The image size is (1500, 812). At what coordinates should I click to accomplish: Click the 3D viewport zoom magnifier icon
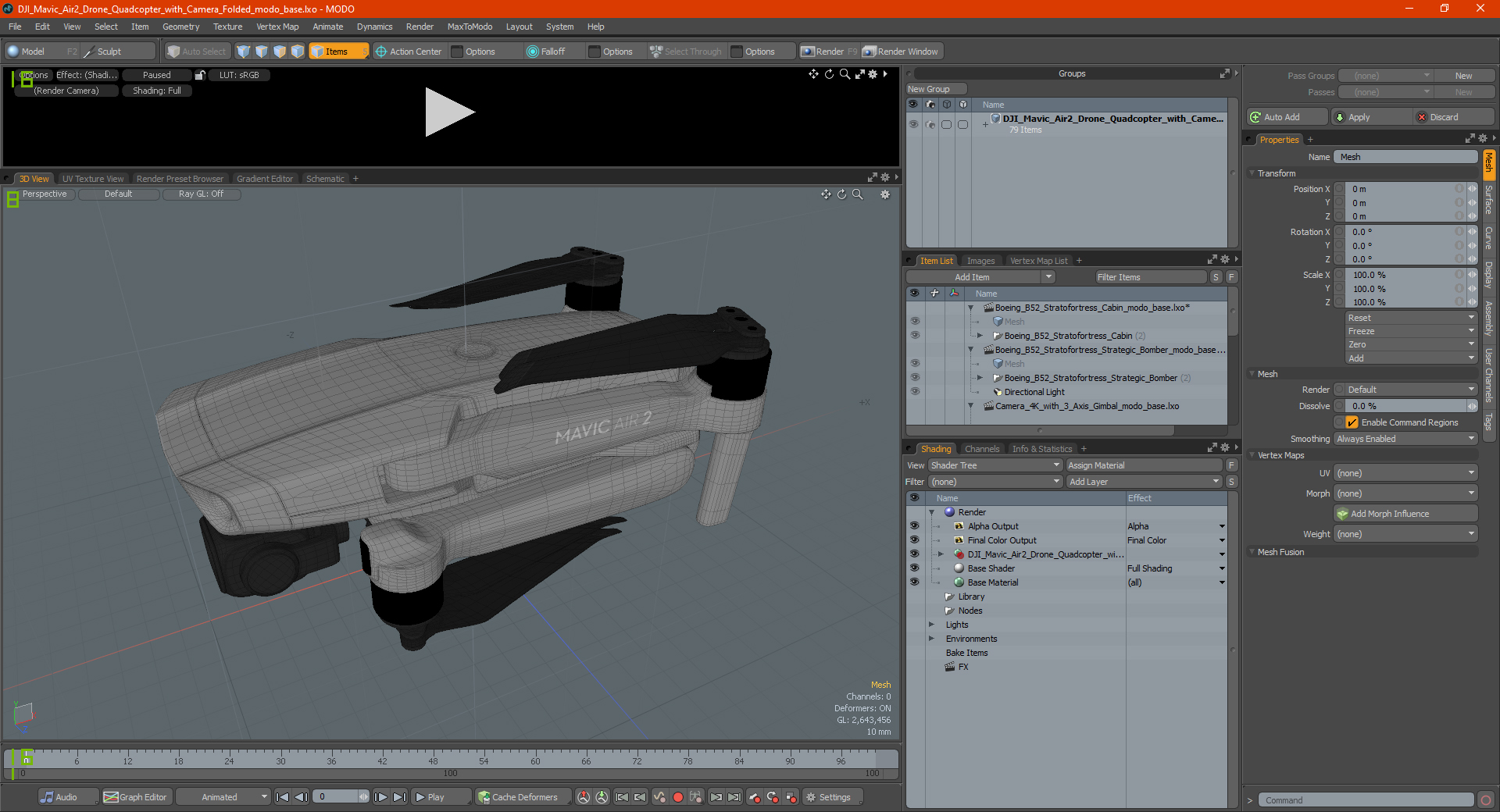858,194
